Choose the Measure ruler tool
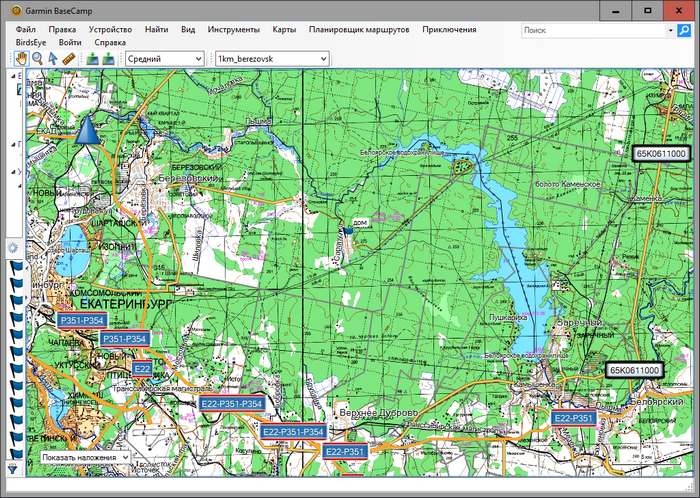 coord(68,59)
